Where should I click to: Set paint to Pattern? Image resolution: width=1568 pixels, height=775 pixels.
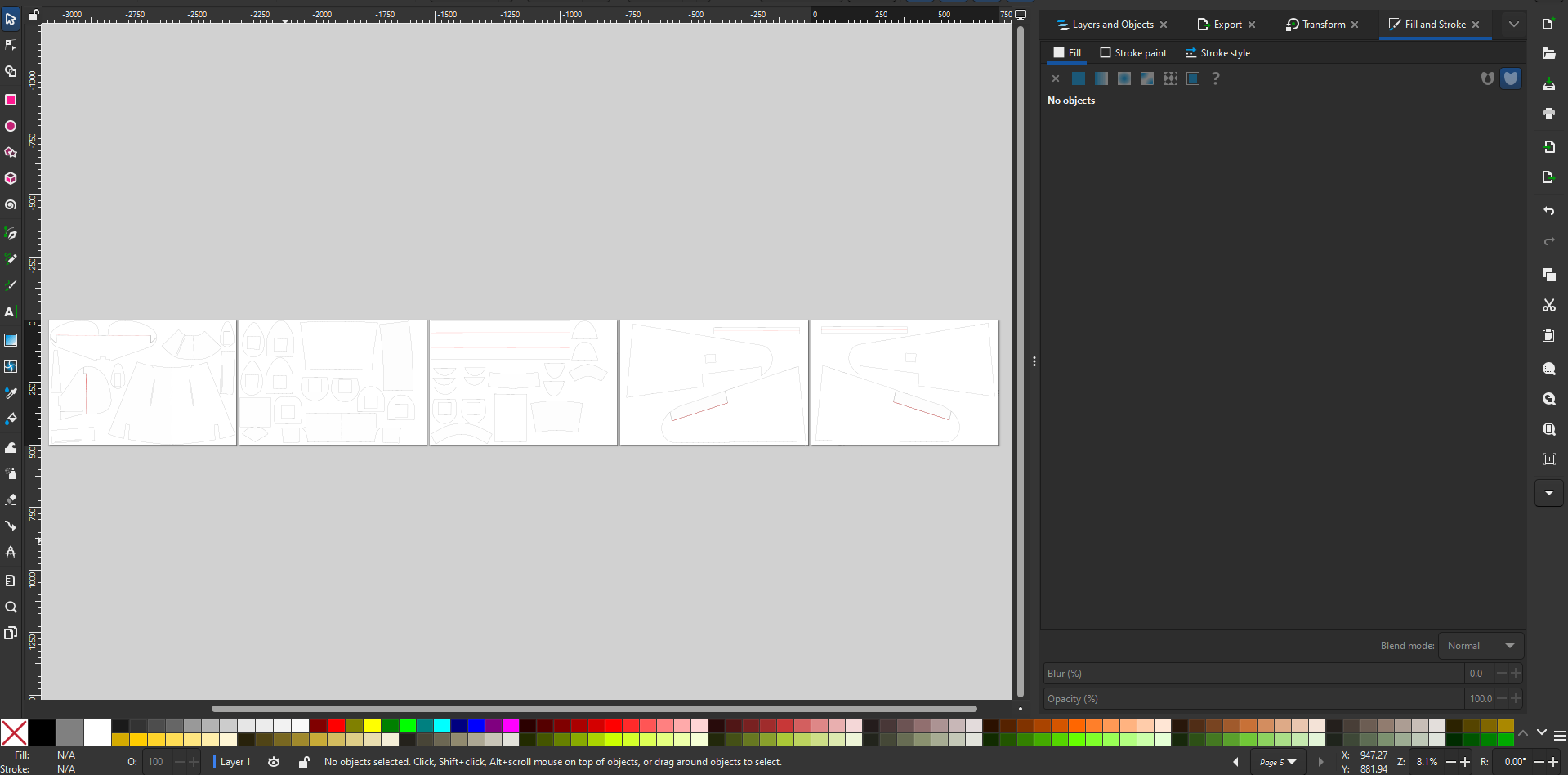click(1170, 78)
